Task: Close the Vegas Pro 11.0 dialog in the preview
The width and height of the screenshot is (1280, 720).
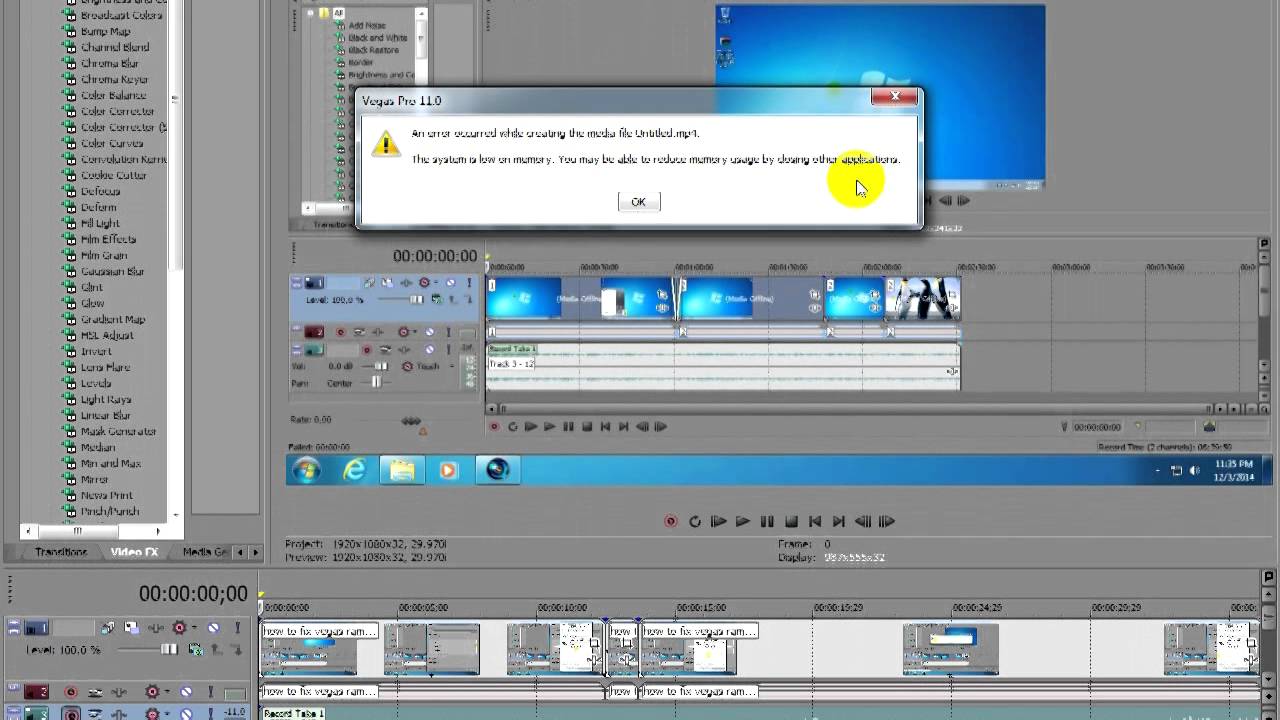Action: (895, 96)
